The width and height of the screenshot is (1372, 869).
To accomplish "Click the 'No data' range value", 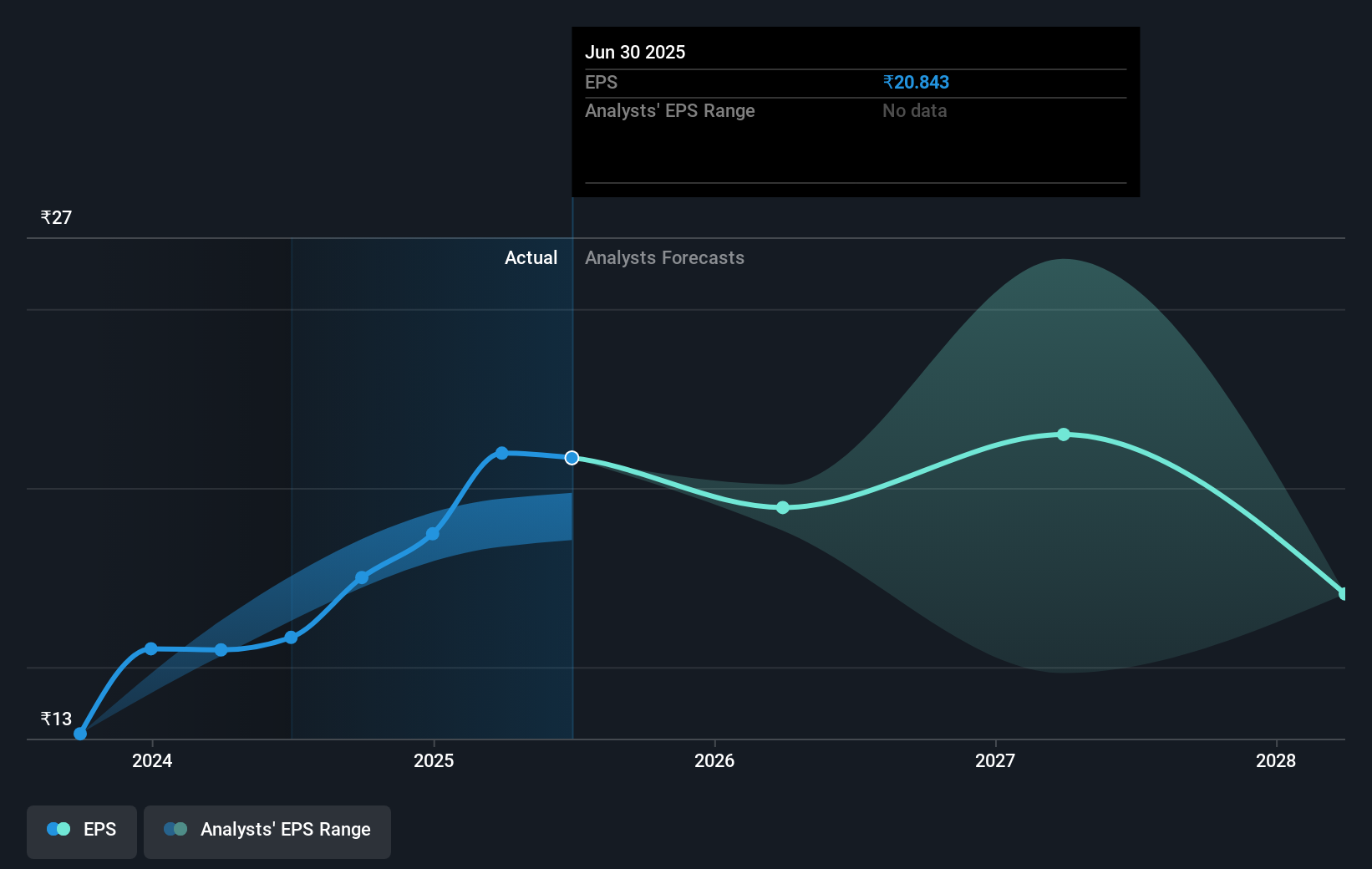I will click(x=914, y=110).
